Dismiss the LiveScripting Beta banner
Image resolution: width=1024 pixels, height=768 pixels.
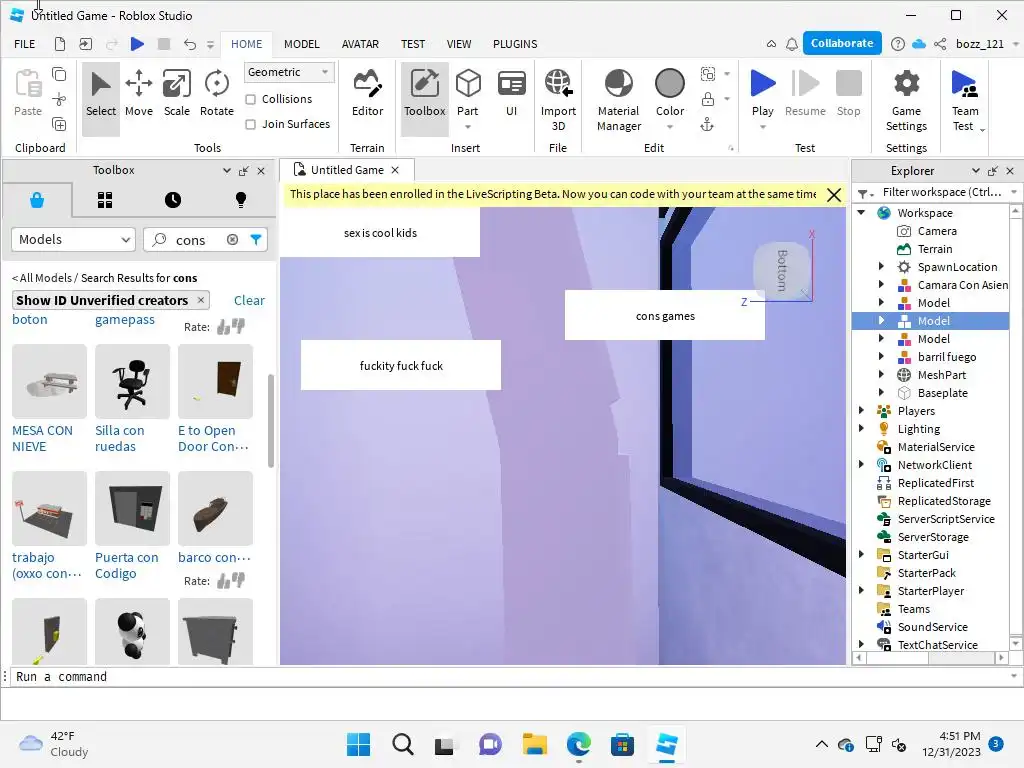click(833, 195)
